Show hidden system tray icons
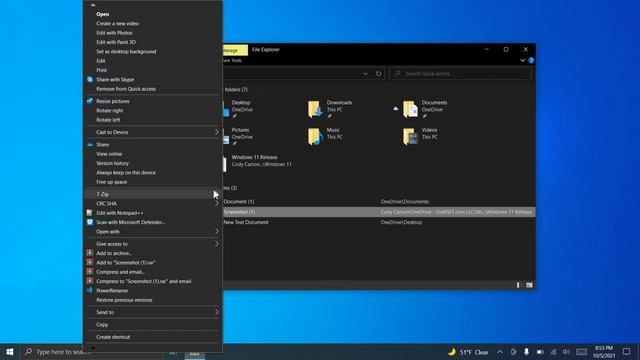640x360 pixels. [x=500, y=352]
